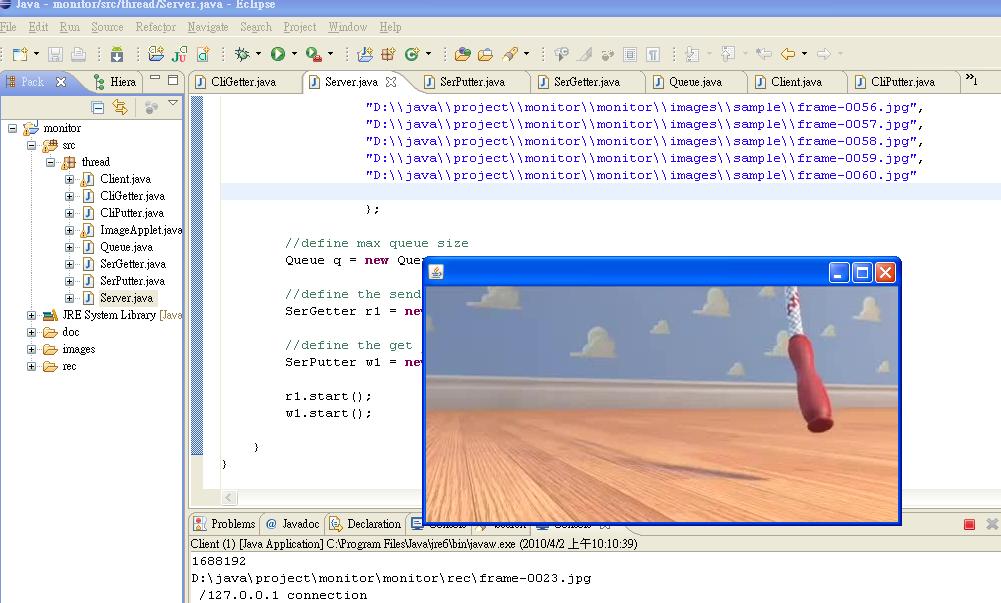
Task: Open the Javadoc view tab
Action: [293, 524]
